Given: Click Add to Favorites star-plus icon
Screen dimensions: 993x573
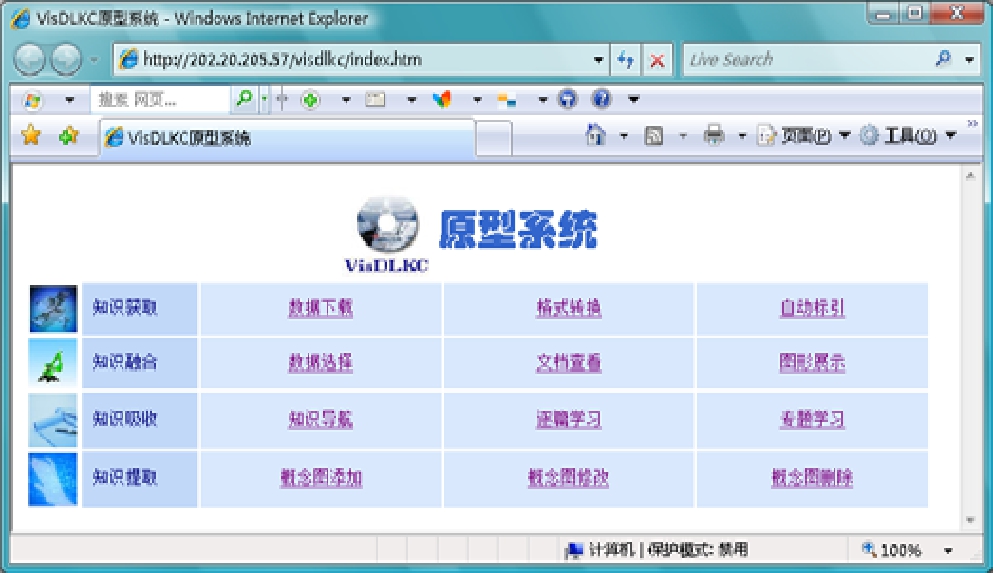Looking at the screenshot, I should click(x=68, y=135).
